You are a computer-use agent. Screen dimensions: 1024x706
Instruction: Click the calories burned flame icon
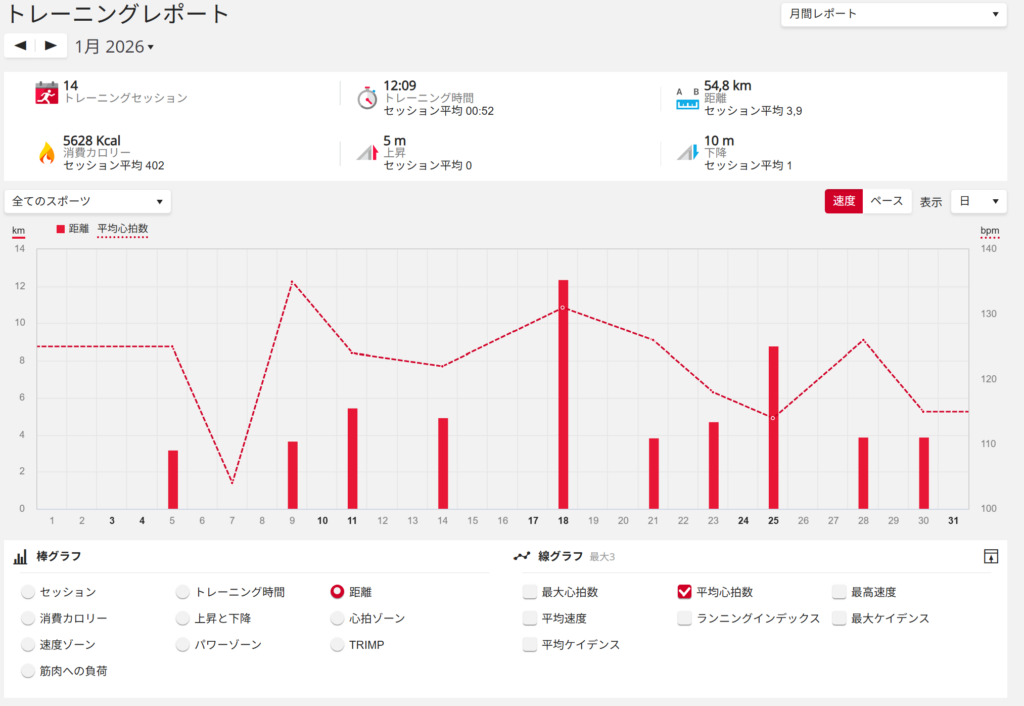coord(46,153)
